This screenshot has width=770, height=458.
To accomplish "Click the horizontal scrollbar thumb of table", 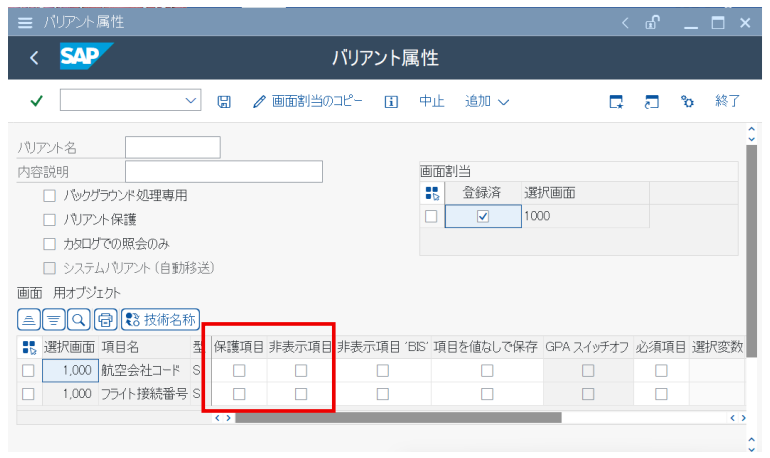I will click(x=398, y=418).
